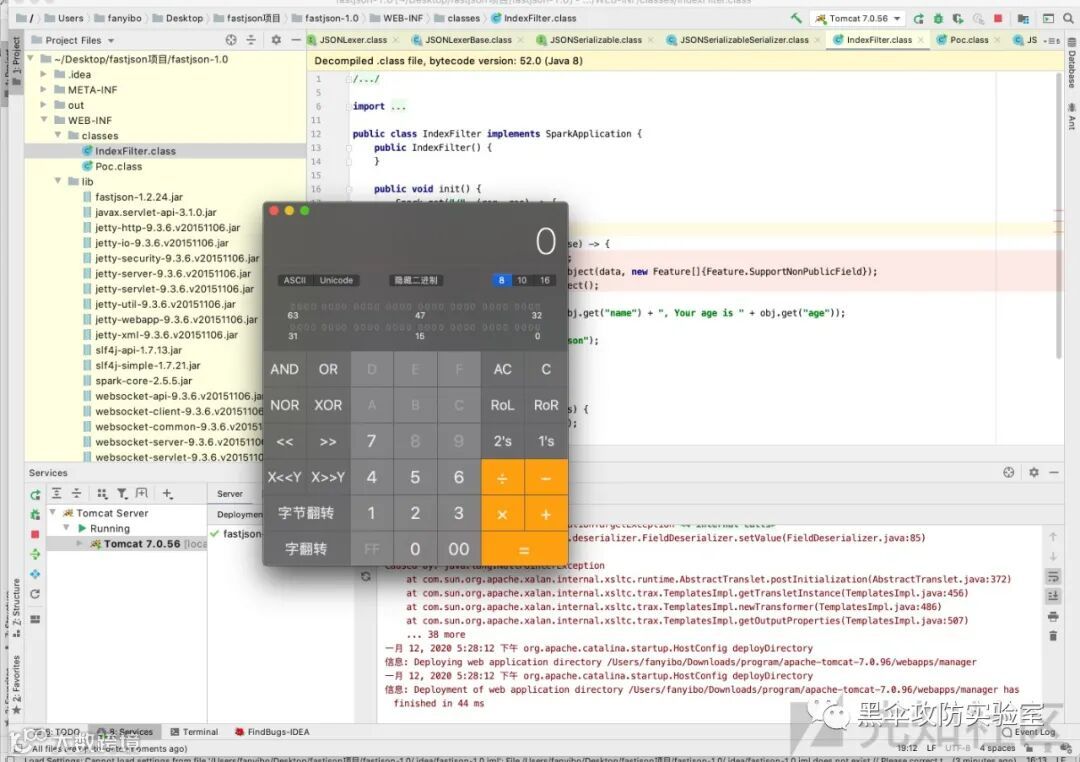Expand the out folder arrow
This screenshot has width=1080, height=762.
[x=43, y=105]
